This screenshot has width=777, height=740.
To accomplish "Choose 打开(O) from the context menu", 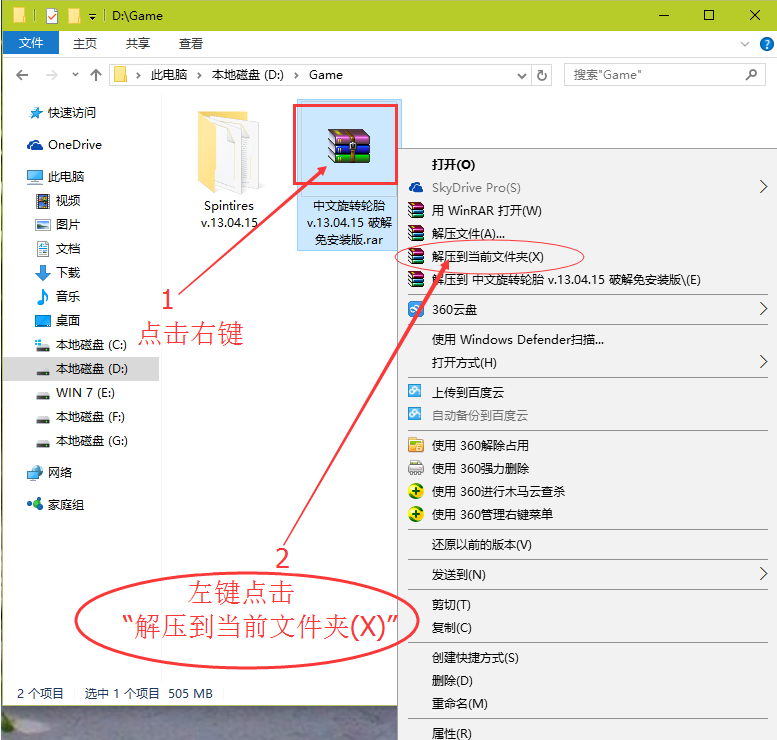I will coord(588,165).
